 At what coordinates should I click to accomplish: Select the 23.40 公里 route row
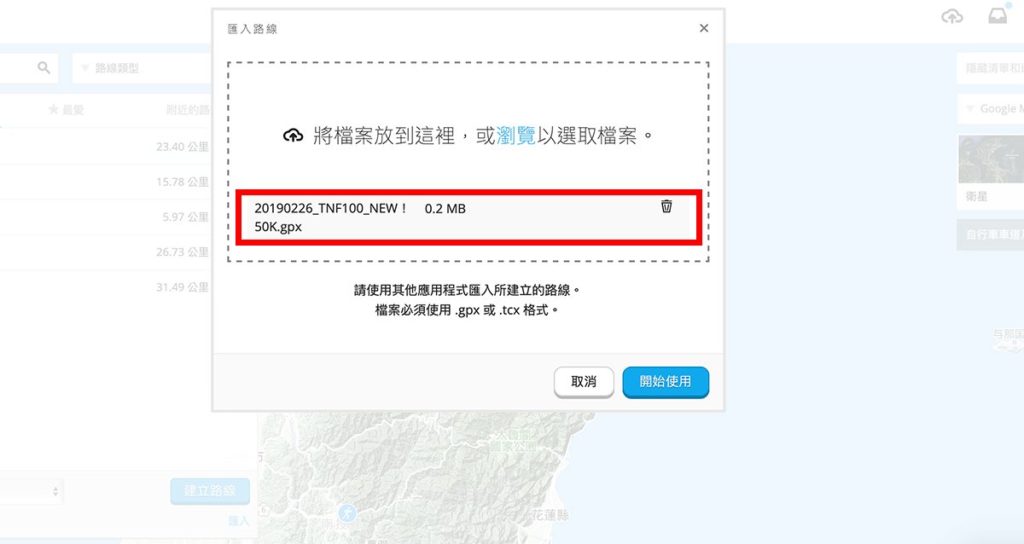[106, 147]
